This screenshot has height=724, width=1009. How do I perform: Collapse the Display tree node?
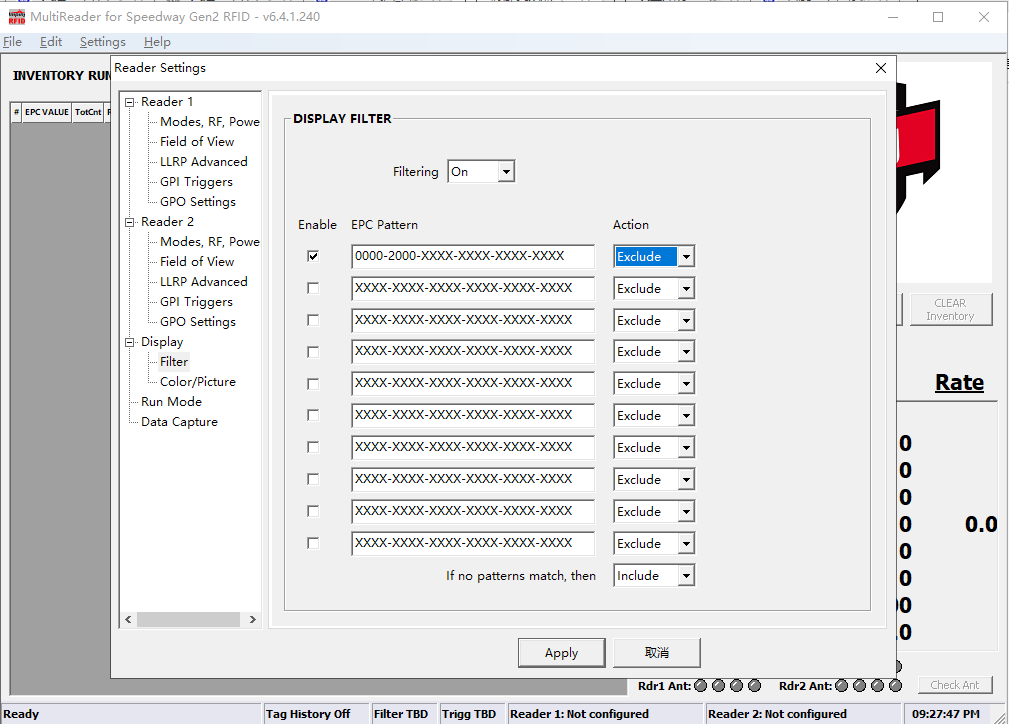pyautogui.click(x=130, y=342)
